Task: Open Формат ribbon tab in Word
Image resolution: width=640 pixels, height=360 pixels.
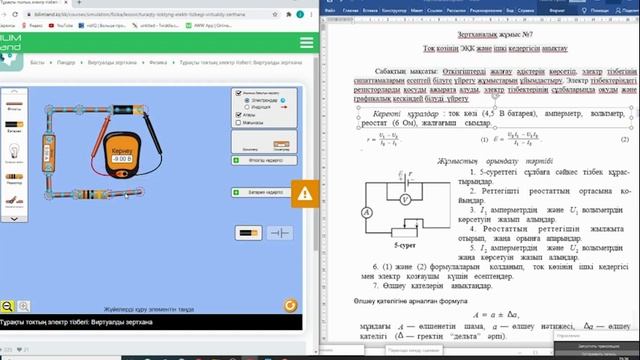Action: [x=557, y=11]
